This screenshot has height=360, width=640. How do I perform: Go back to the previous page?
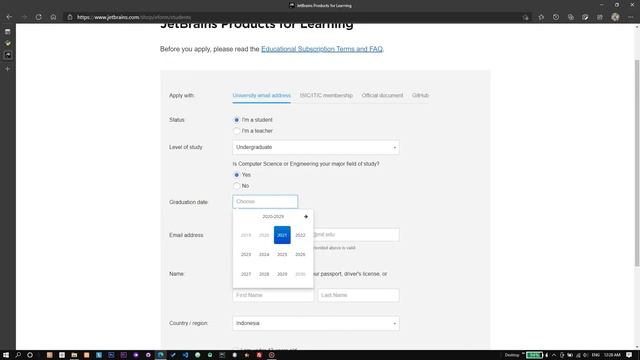coord(9,17)
